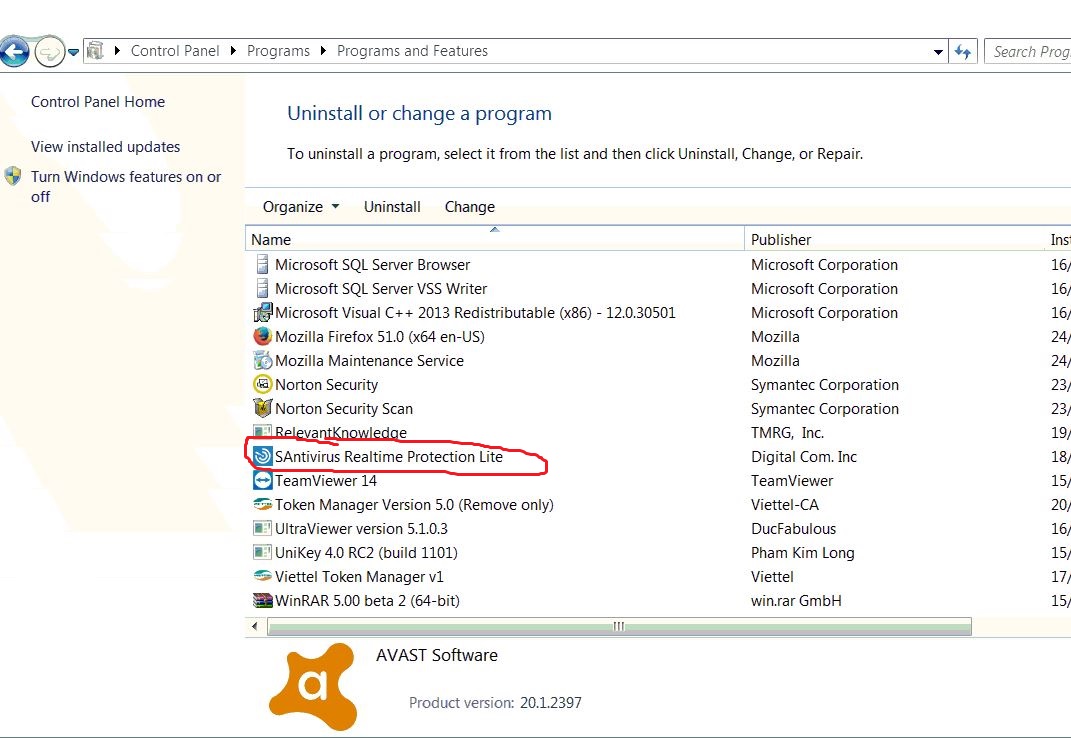Sort the list by Publisher column
Image resolution: width=1071 pixels, height=738 pixels.
pos(895,239)
